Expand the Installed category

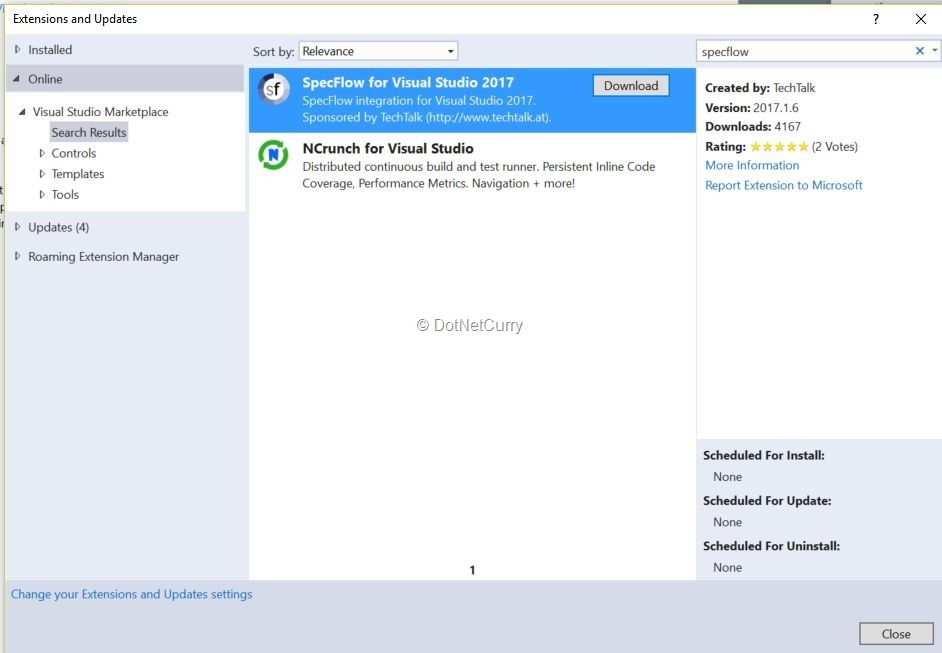(x=17, y=50)
